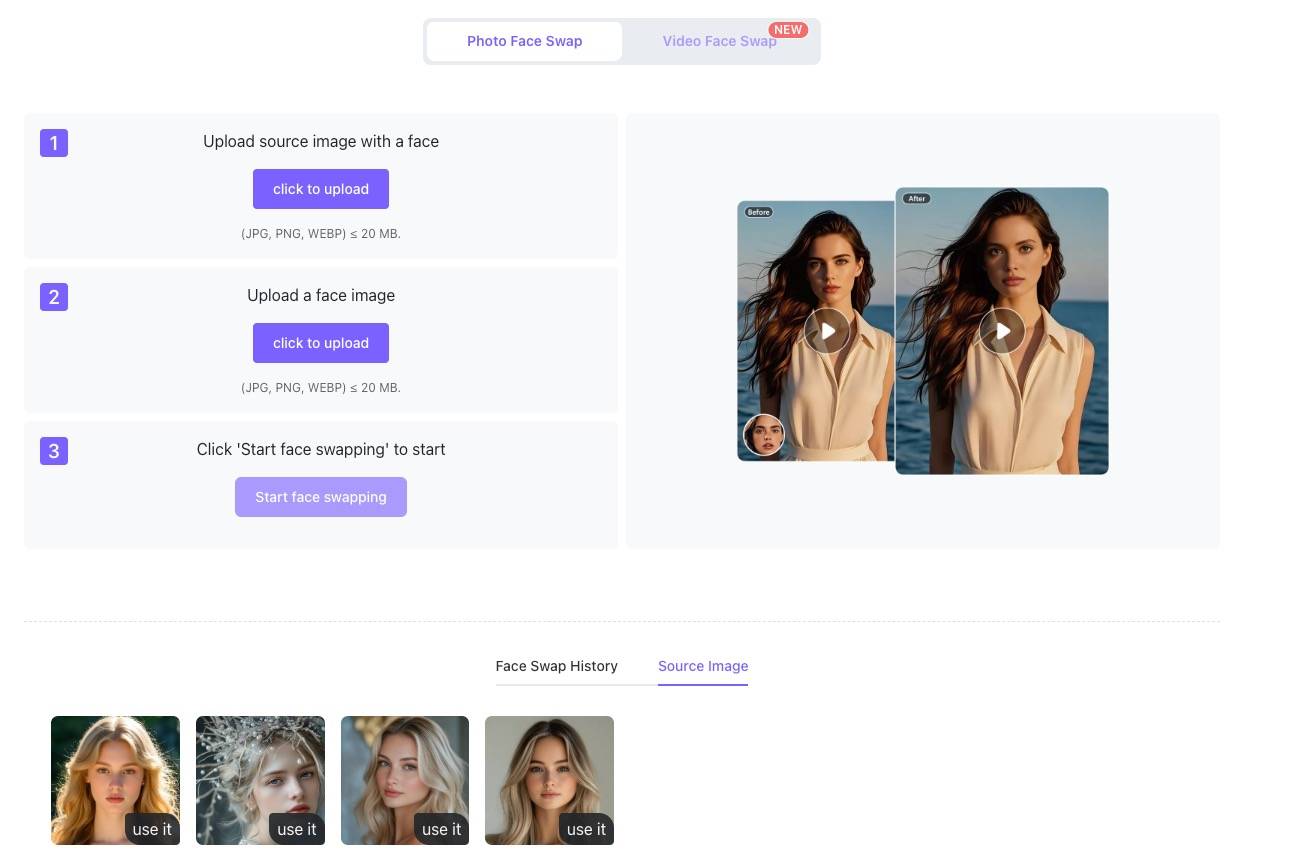The image size is (1305, 856).
Task: Use the first blonde woman source image
Action: point(151,829)
